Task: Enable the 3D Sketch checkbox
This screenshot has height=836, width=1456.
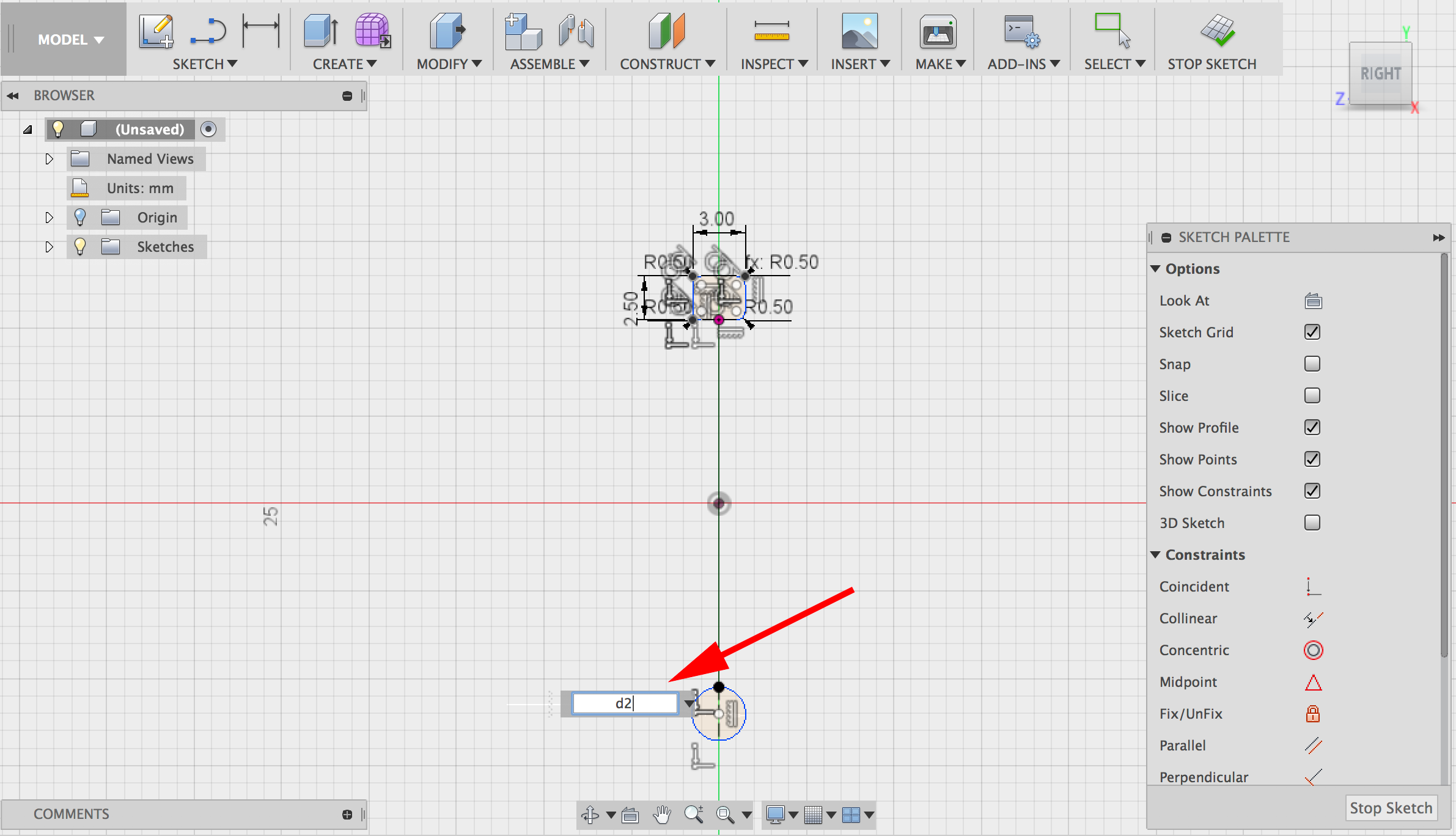Action: pyautogui.click(x=1312, y=522)
